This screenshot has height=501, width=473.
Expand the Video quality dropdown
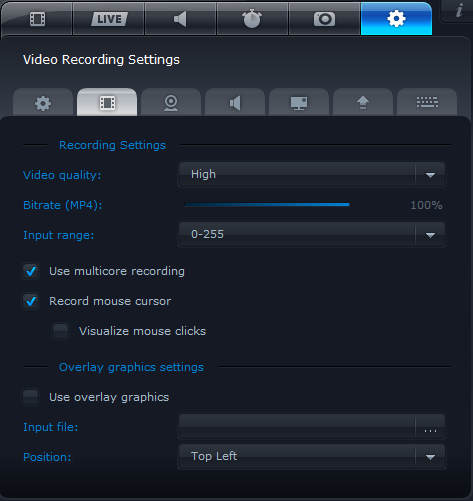click(312, 175)
